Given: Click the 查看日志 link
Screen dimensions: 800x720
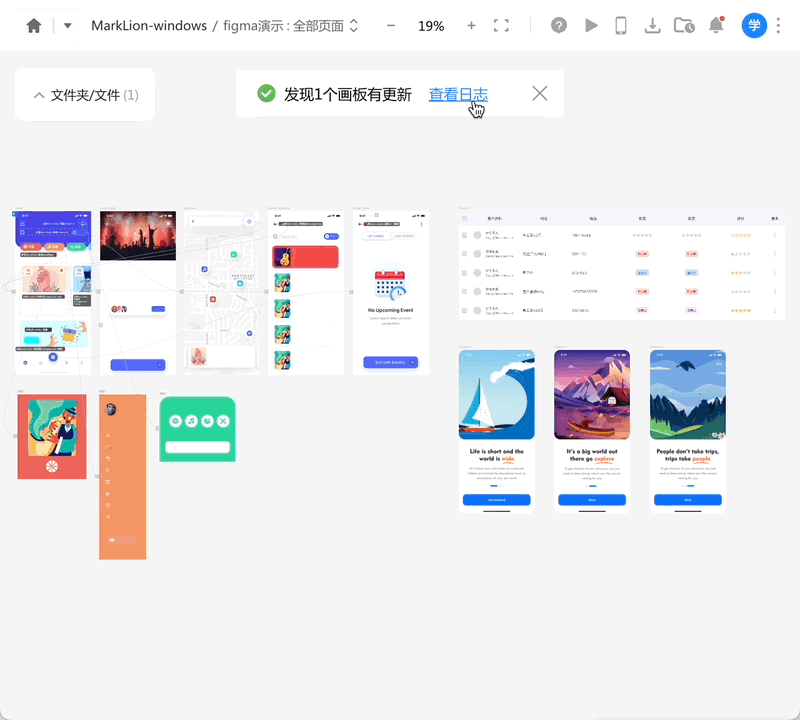Looking at the screenshot, I should [x=458, y=92].
